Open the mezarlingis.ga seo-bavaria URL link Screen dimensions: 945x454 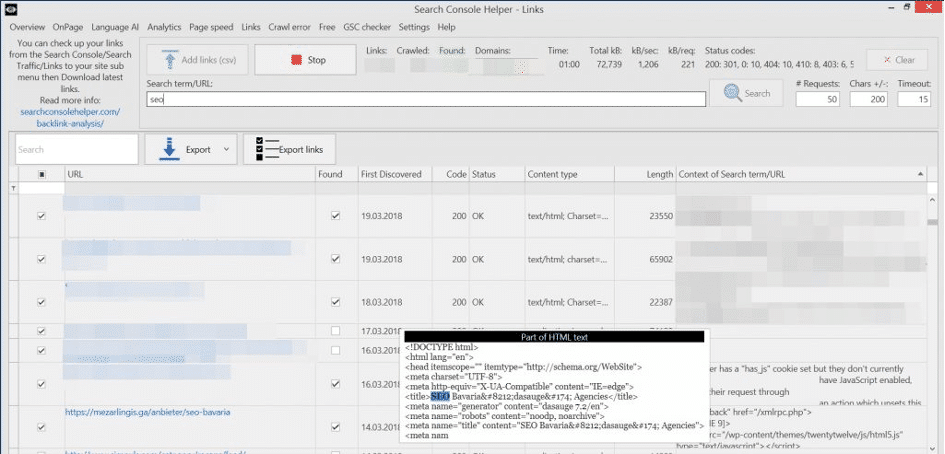tap(148, 412)
